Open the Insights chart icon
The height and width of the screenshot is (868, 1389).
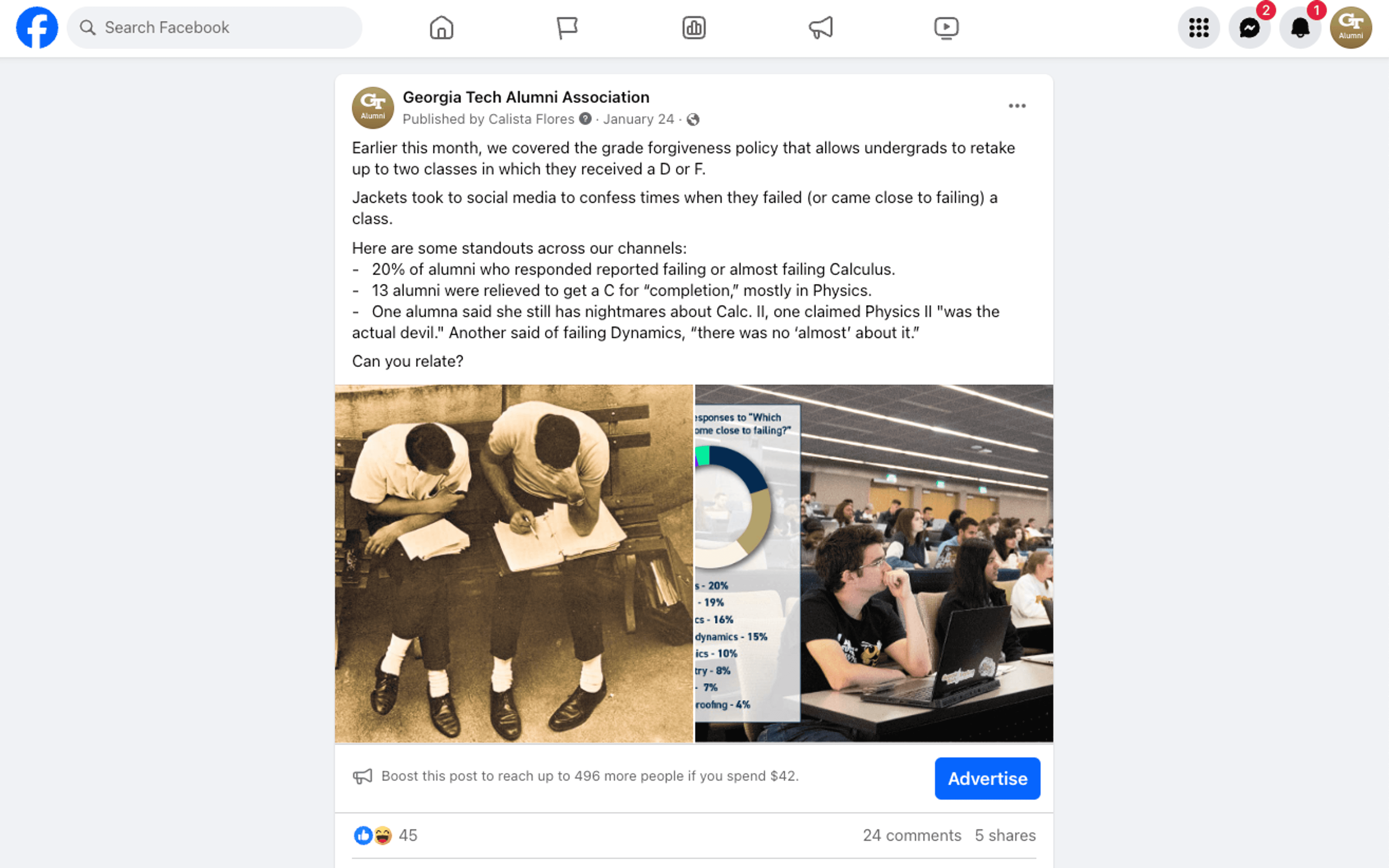(694, 27)
